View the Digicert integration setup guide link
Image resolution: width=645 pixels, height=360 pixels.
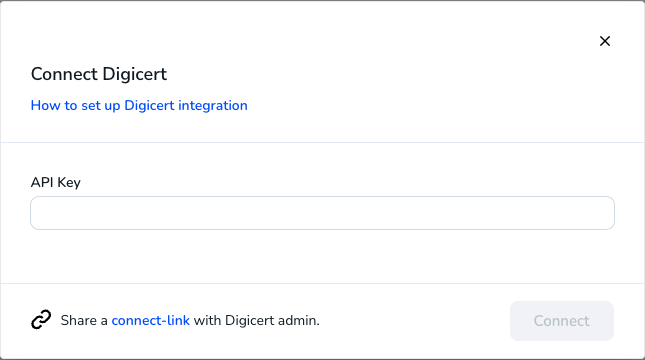[139, 105]
